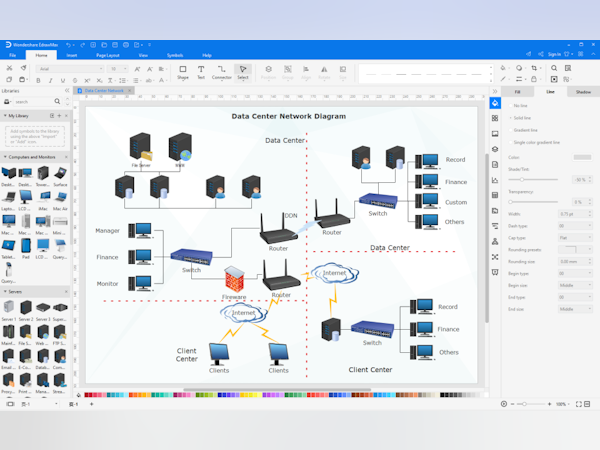Select Single color gradient line option
Image resolution: width=600 pixels, height=450 pixels.
click(x=534, y=142)
